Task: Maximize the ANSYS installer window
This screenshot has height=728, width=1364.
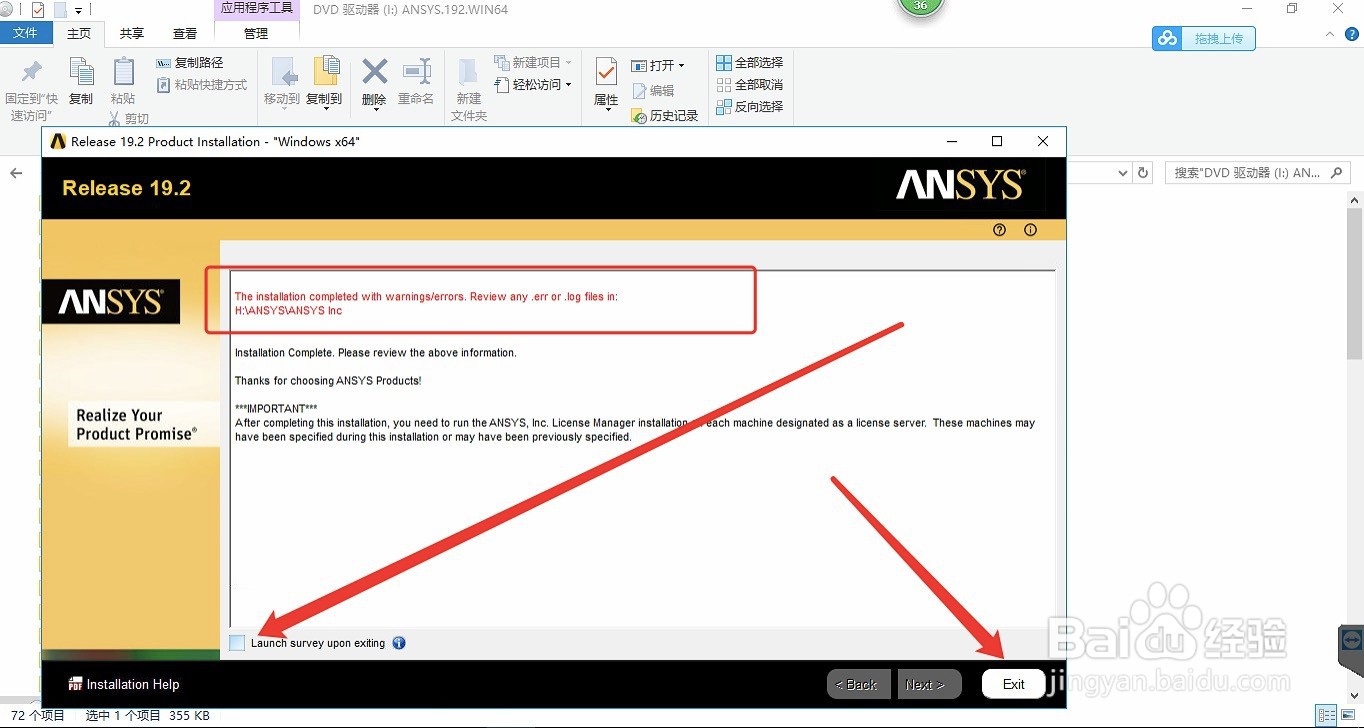Action: pos(997,141)
